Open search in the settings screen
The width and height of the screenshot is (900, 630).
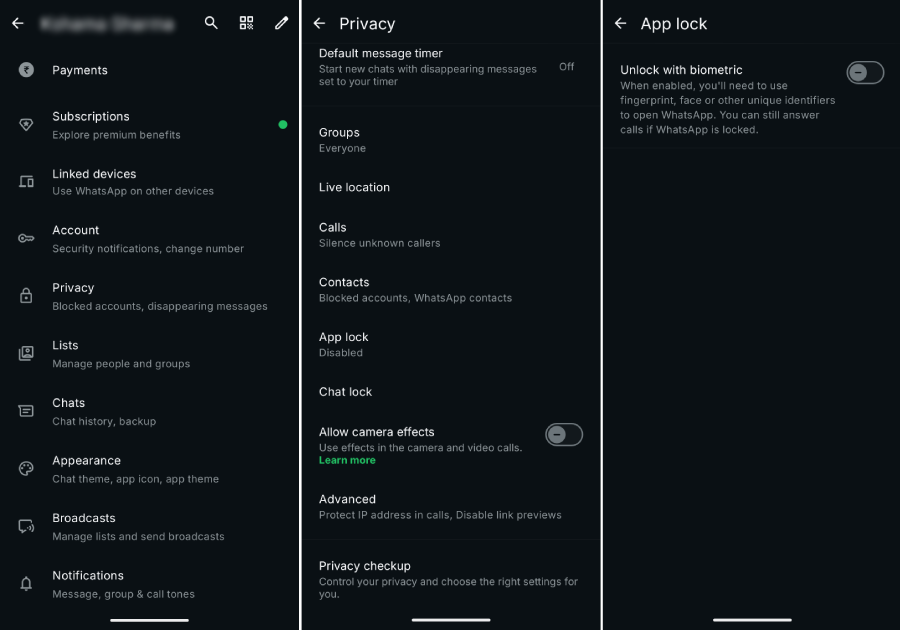point(211,23)
